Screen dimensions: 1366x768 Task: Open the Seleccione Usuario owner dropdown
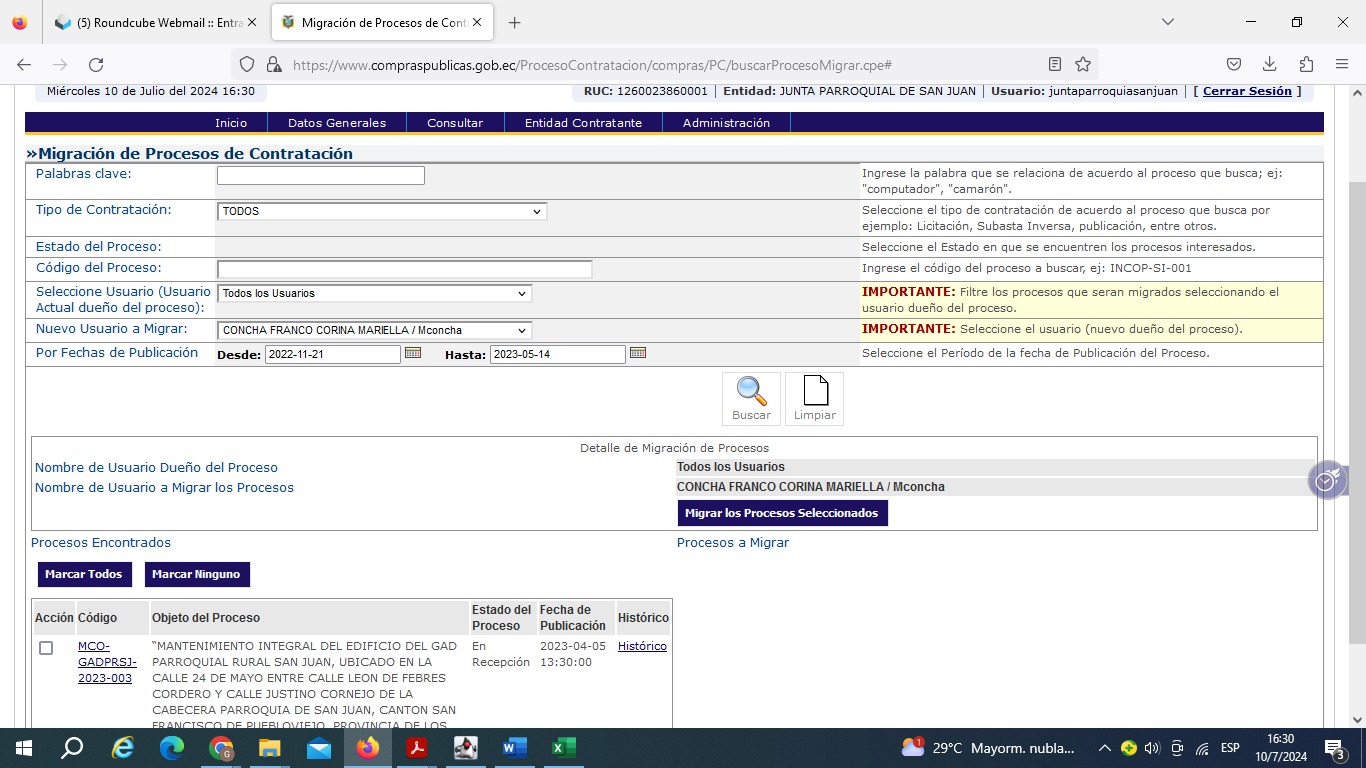pos(374,294)
